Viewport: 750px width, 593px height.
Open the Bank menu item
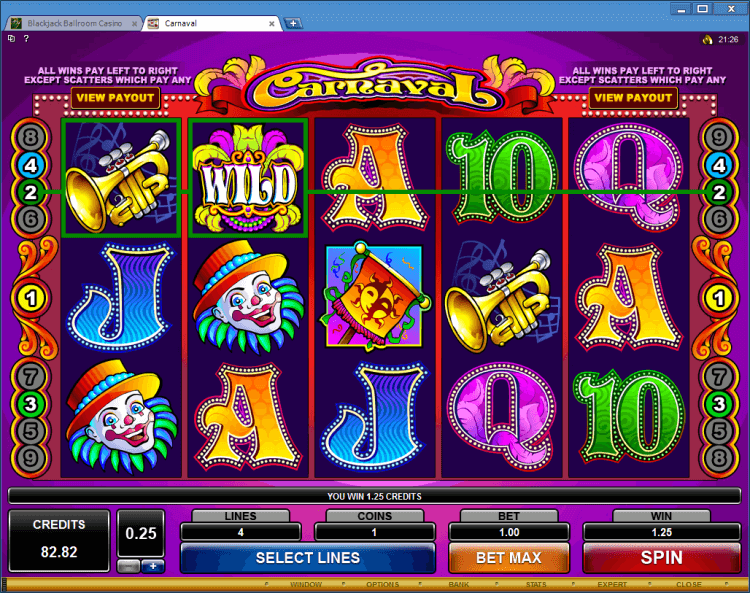(459, 584)
